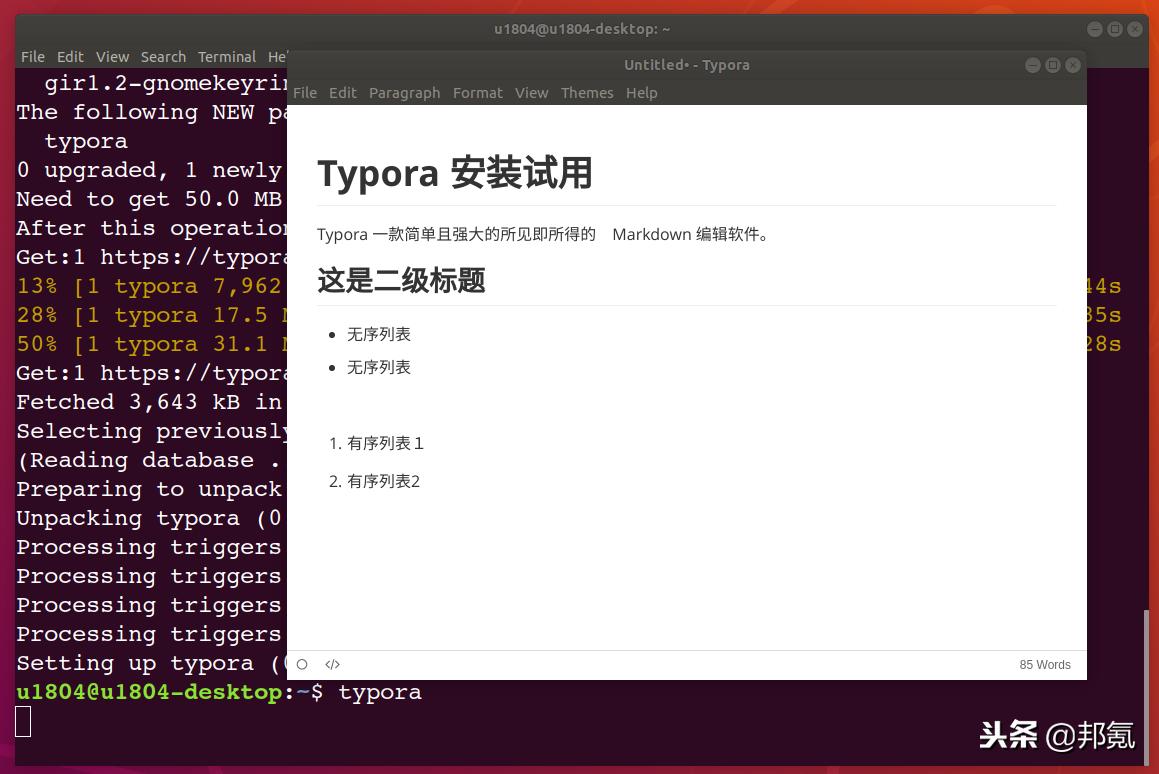Open the Help menu in Typora

tap(641, 92)
